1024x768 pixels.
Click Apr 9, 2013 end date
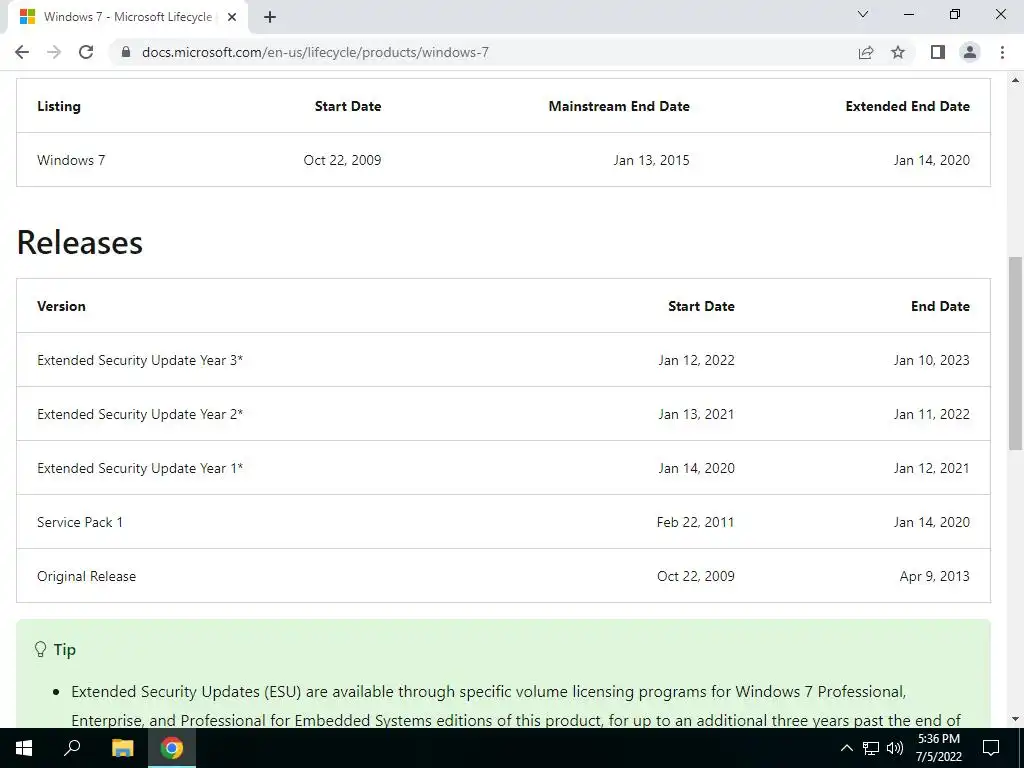935,576
